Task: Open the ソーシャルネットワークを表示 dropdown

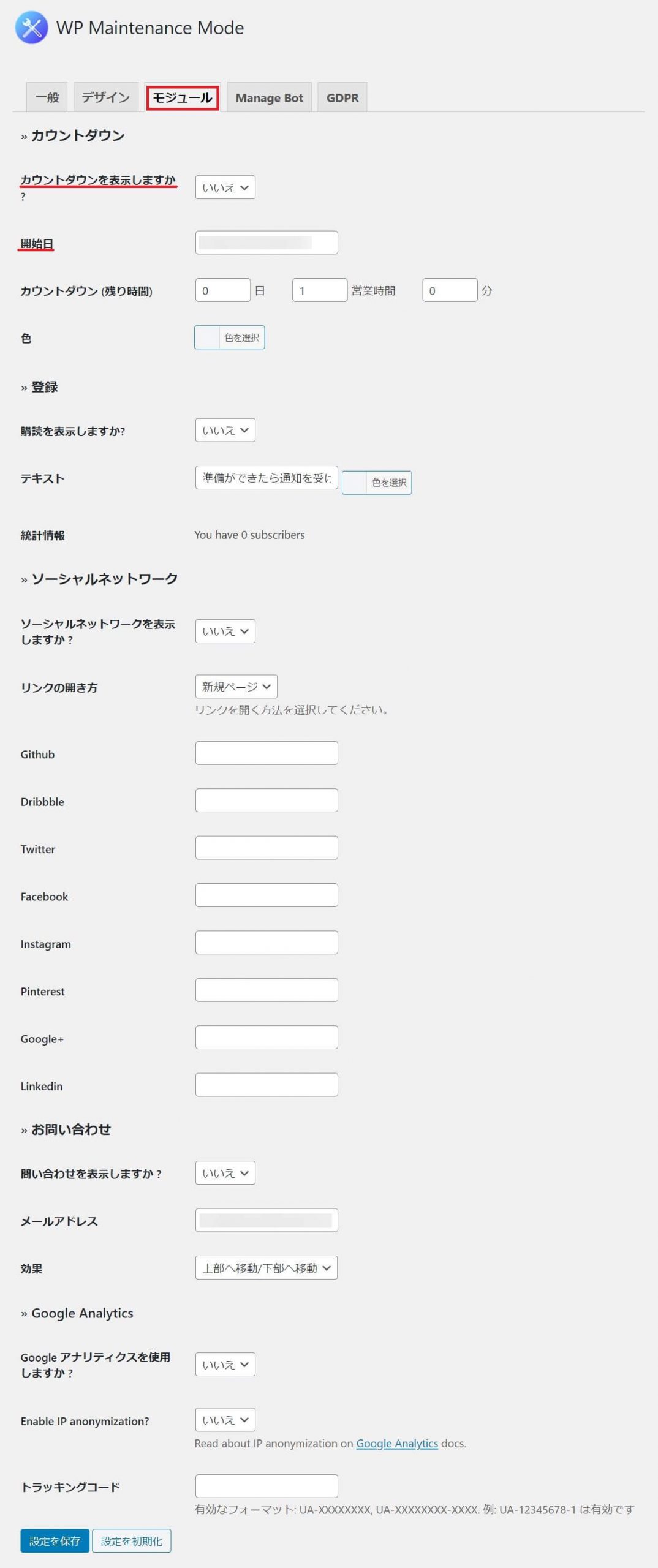Action: pyautogui.click(x=225, y=631)
